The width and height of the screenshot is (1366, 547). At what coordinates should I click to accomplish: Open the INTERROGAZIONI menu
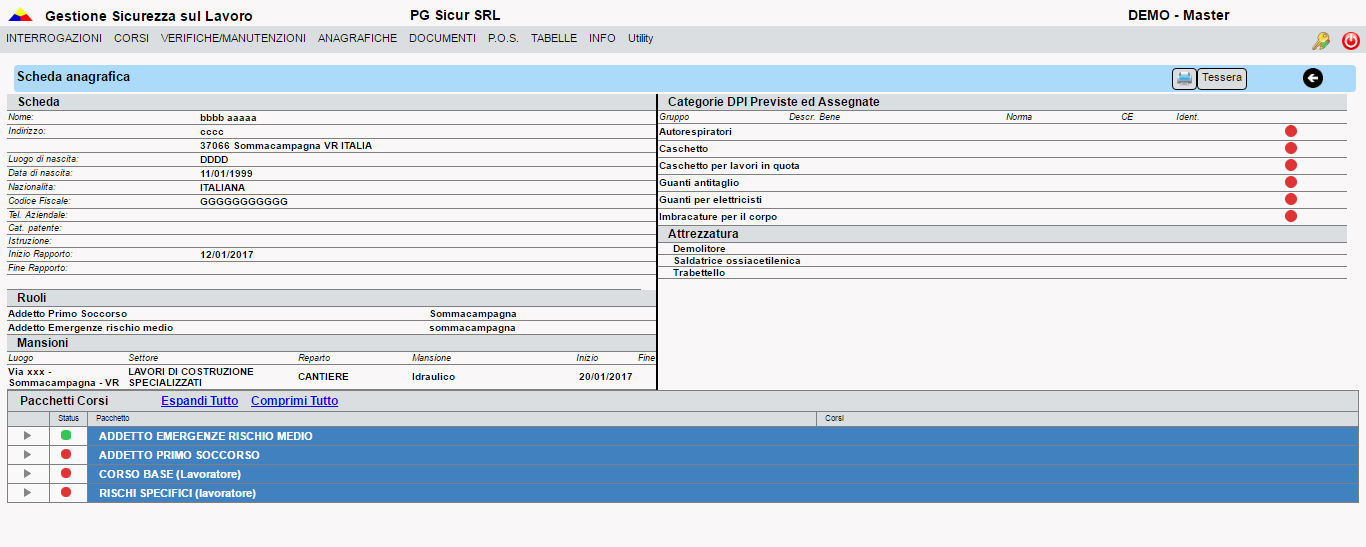pyautogui.click(x=54, y=38)
